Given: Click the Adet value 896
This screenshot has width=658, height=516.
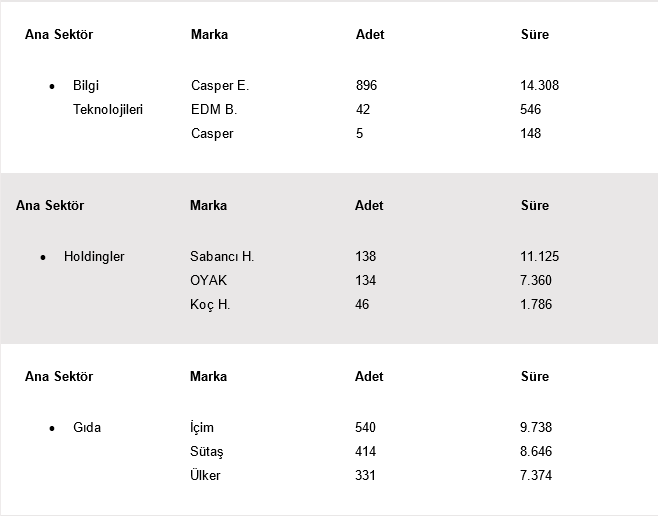Looking at the screenshot, I should pyautogui.click(x=366, y=86).
